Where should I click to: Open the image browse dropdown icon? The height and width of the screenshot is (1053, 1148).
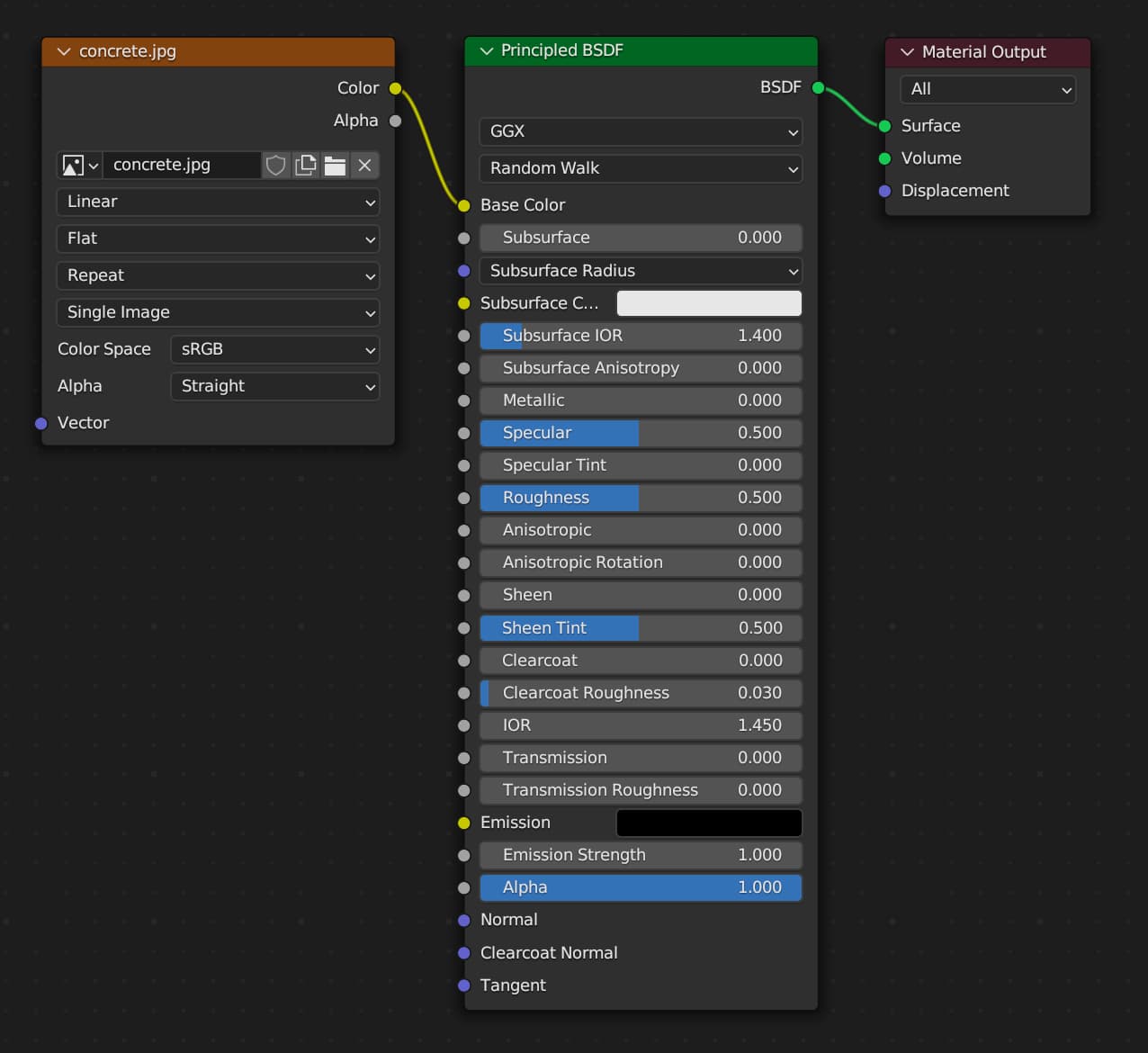point(79,166)
